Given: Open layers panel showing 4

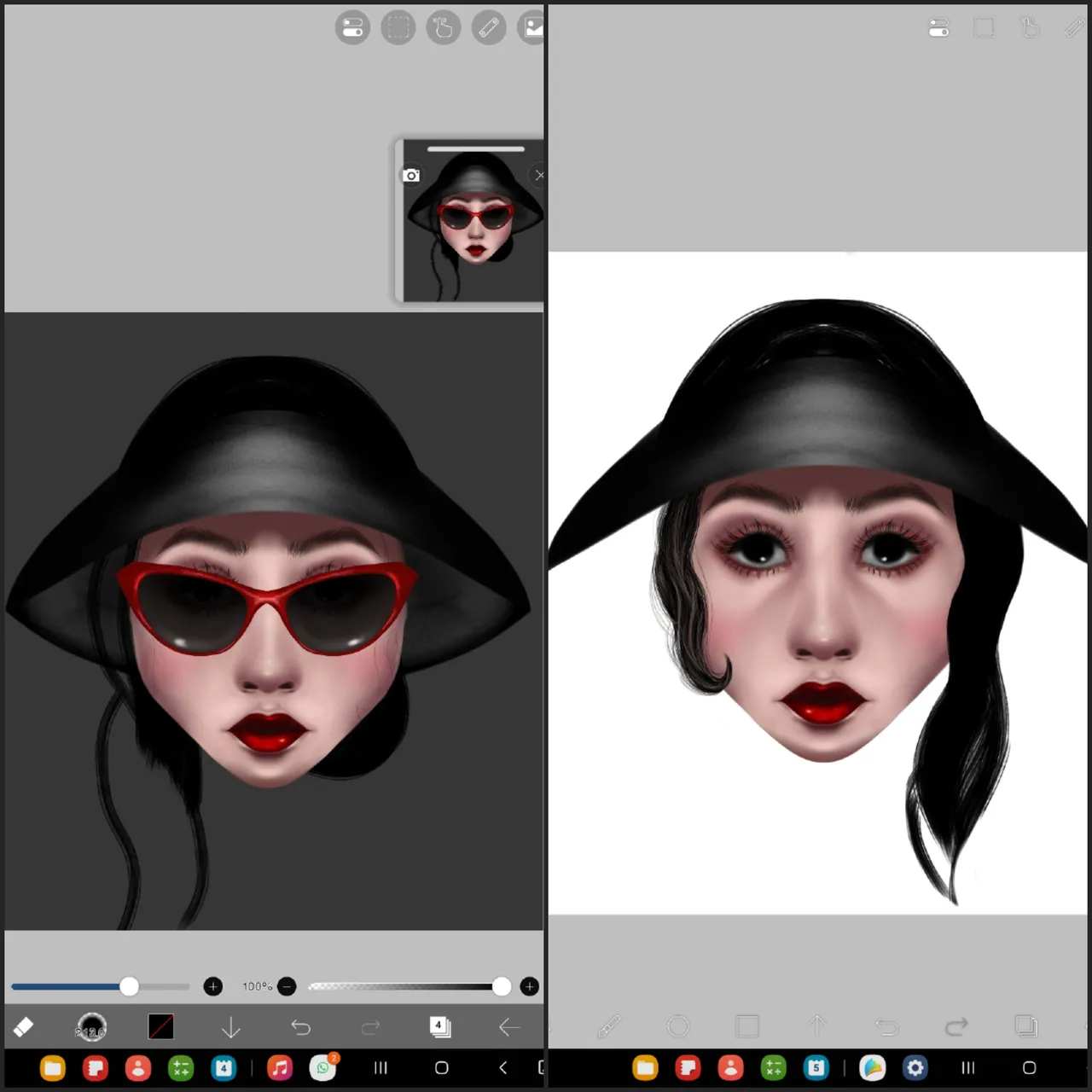Looking at the screenshot, I should click(x=440, y=1026).
